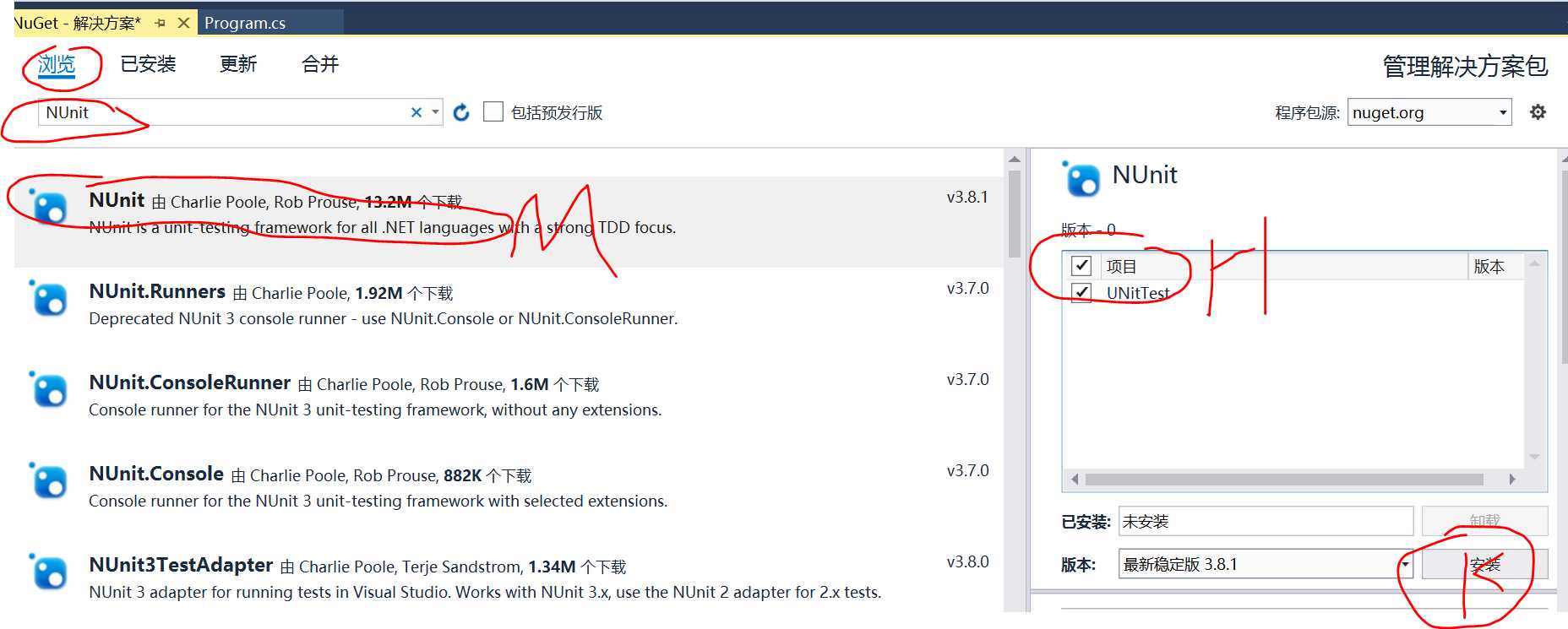Image resolution: width=1568 pixels, height=629 pixels.
Task: Close the NuGet solution tab
Action: click(x=183, y=23)
